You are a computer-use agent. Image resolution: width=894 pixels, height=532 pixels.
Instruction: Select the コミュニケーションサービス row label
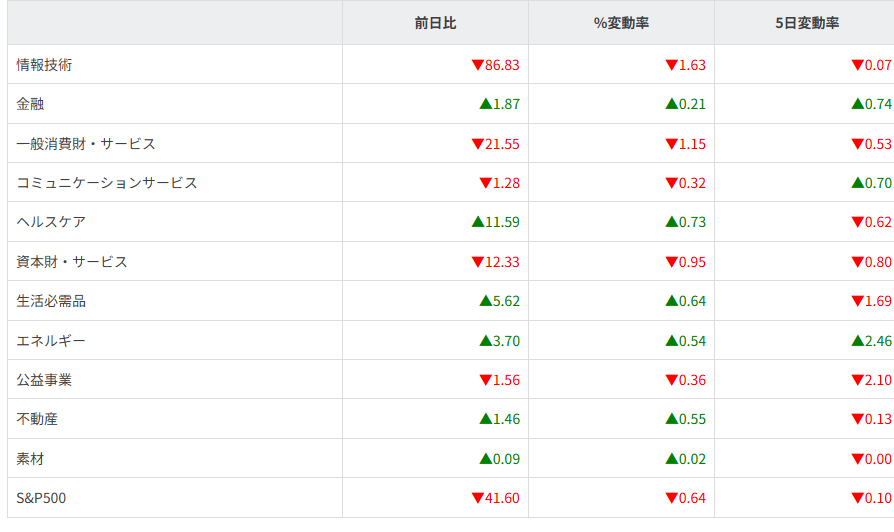[x=107, y=183]
